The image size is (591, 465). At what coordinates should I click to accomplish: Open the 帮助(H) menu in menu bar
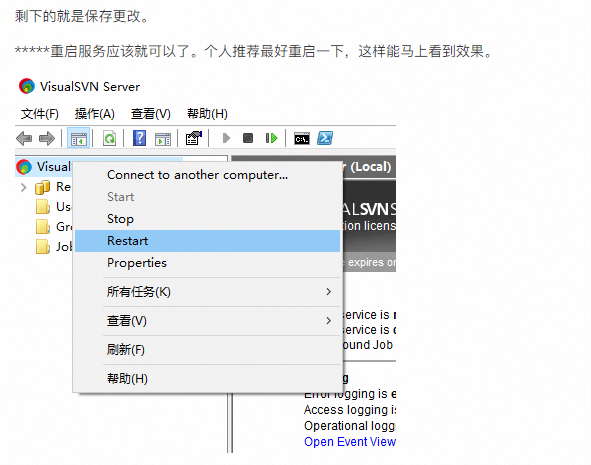(207, 114)
